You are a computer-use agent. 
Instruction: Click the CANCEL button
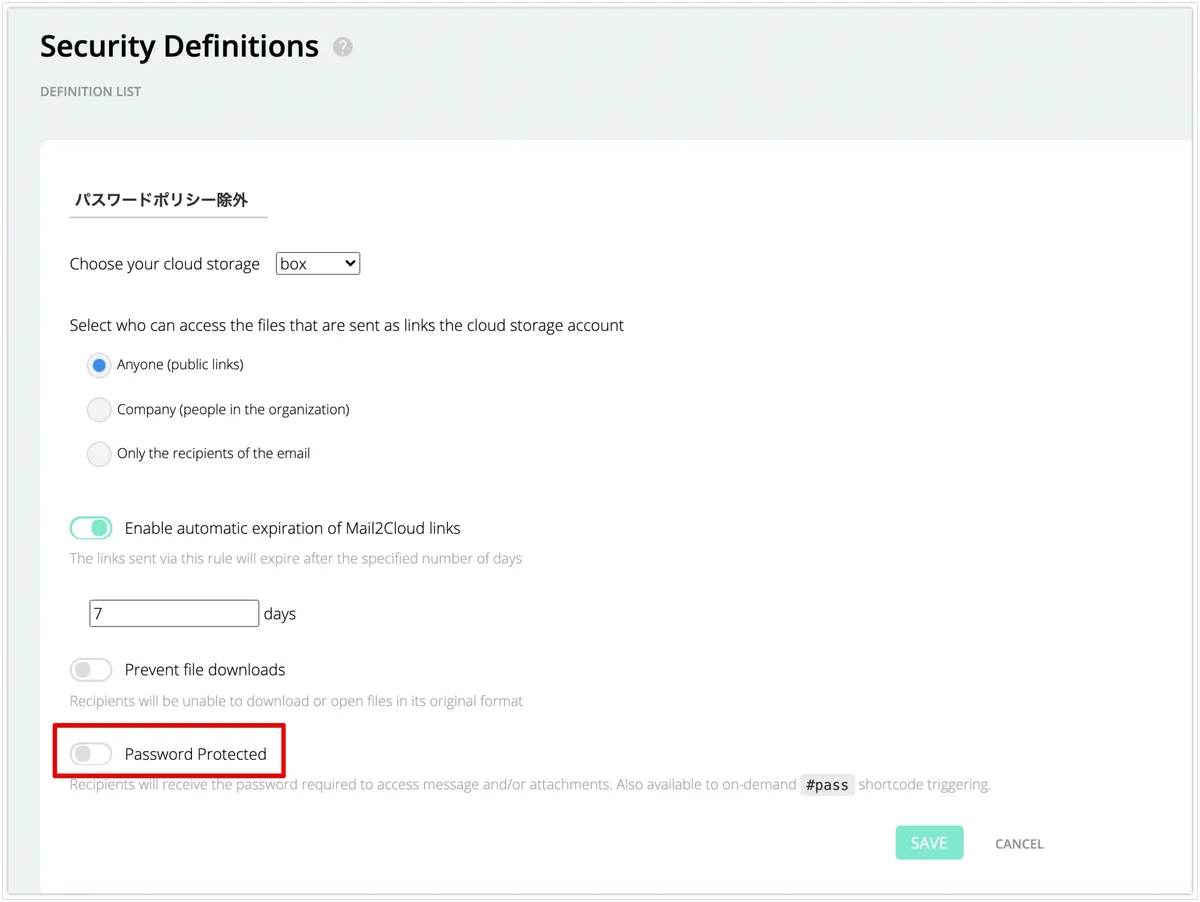click(x=1019, y=844)
